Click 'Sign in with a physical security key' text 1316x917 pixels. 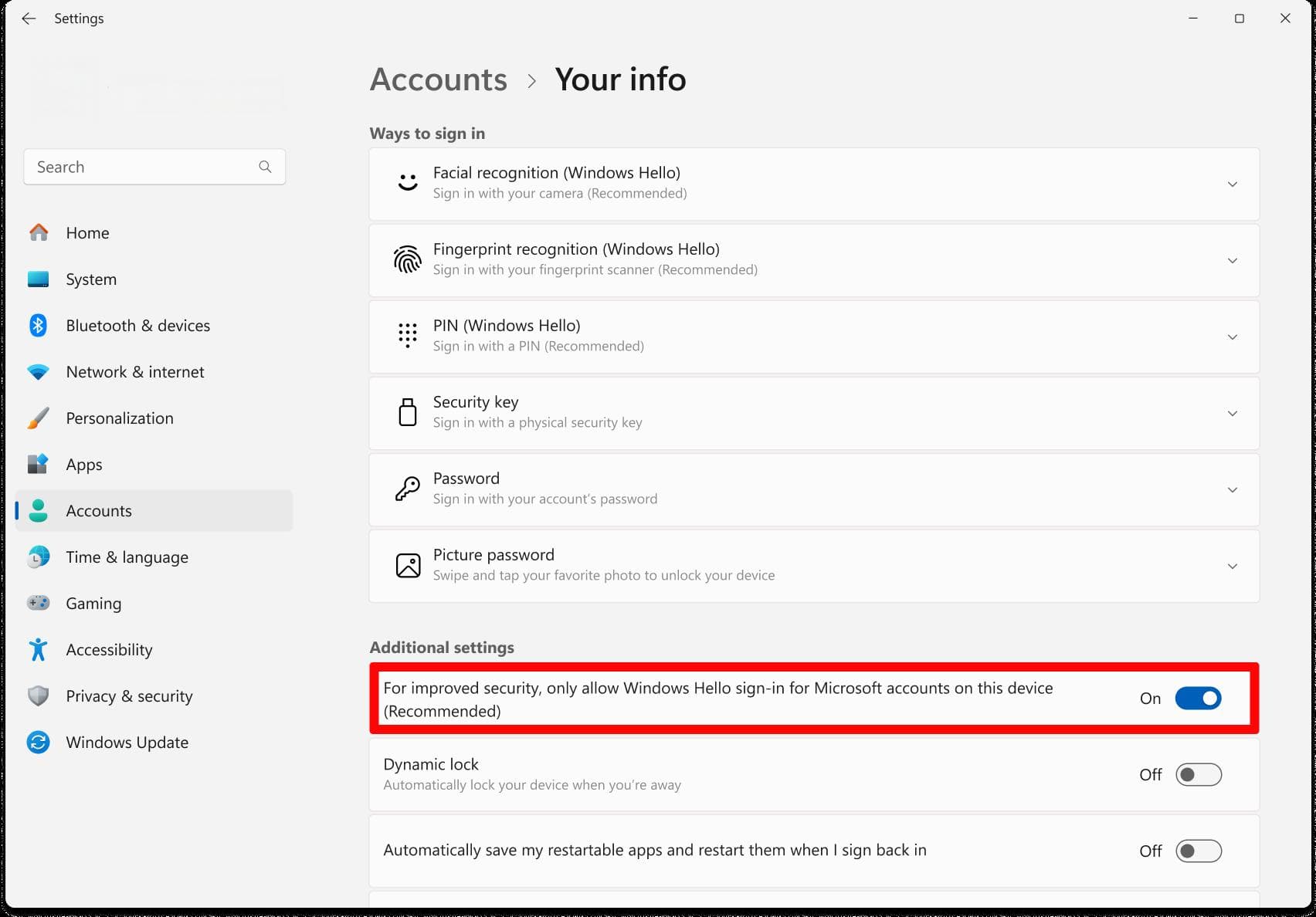tap(538, 422)
